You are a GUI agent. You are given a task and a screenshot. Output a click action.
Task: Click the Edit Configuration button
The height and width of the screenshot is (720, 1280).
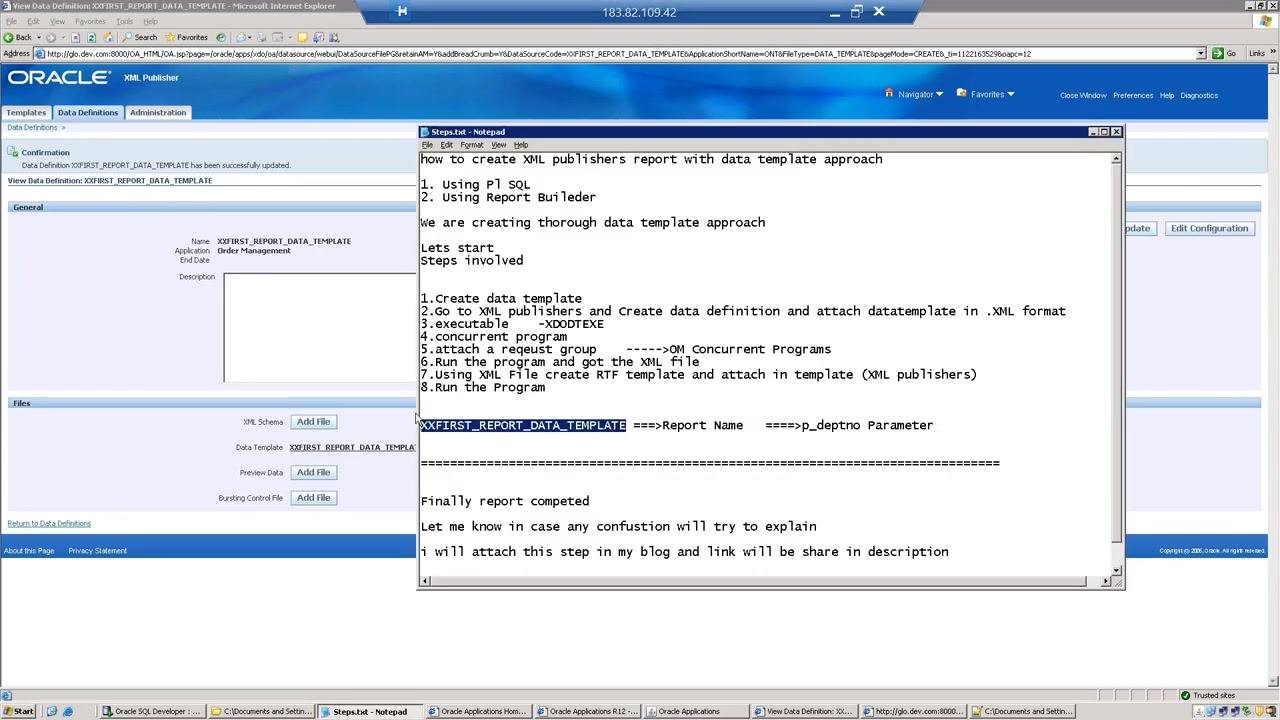[x=1210, y=228]
